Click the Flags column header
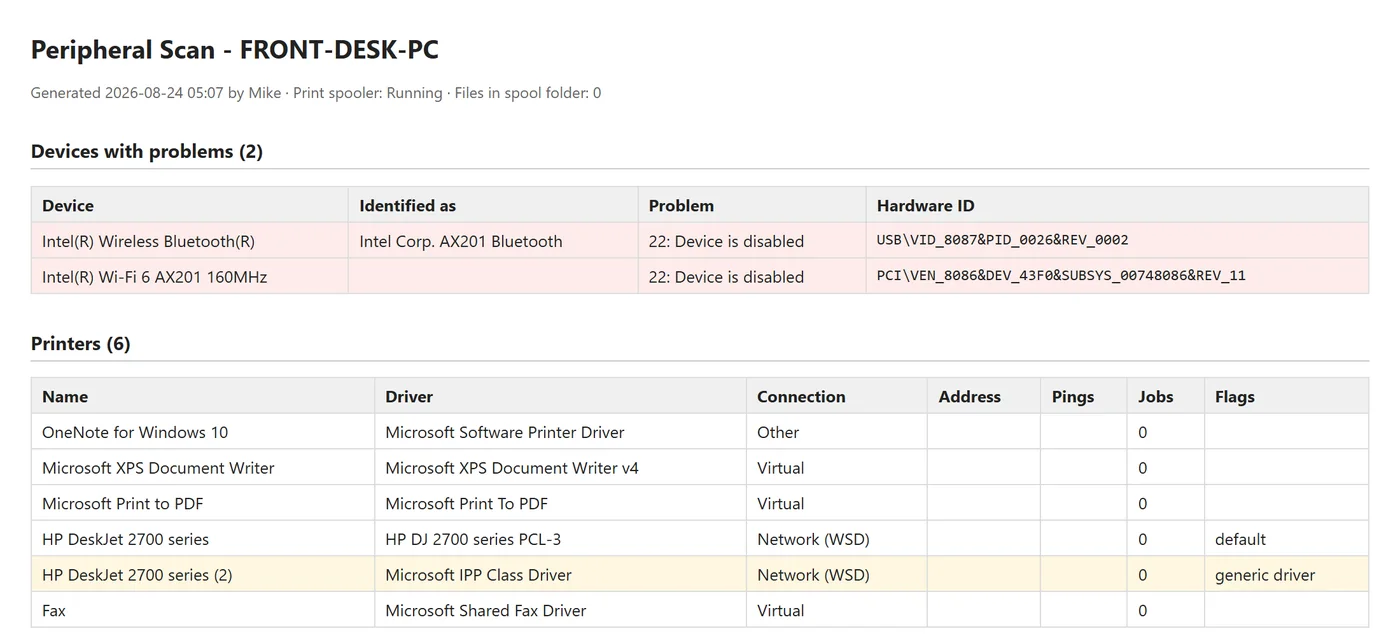The width and height of the screenshot is (1400, 643). (x=1234, y=397)
